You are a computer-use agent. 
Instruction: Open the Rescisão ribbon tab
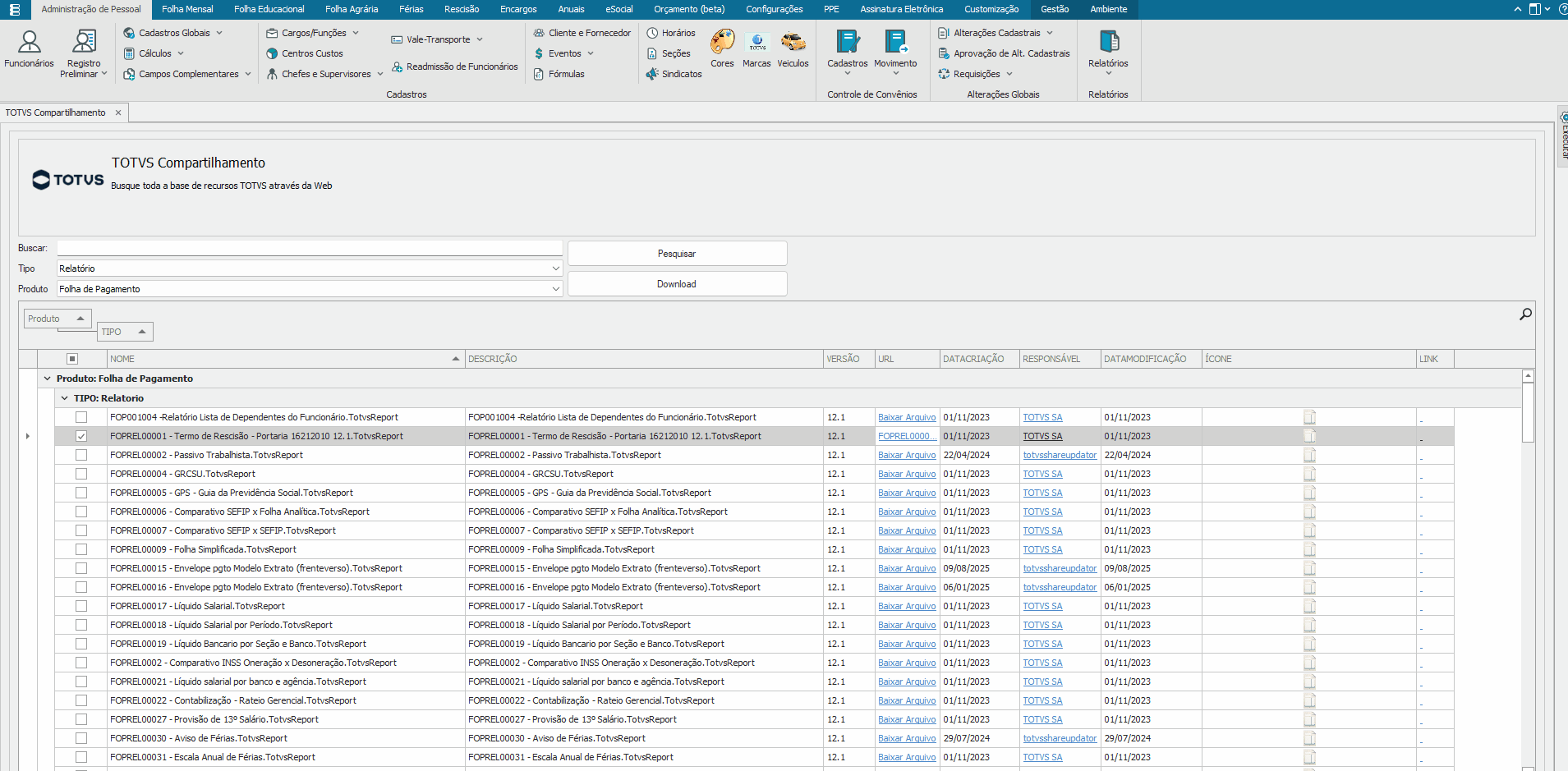pos(462,9)
